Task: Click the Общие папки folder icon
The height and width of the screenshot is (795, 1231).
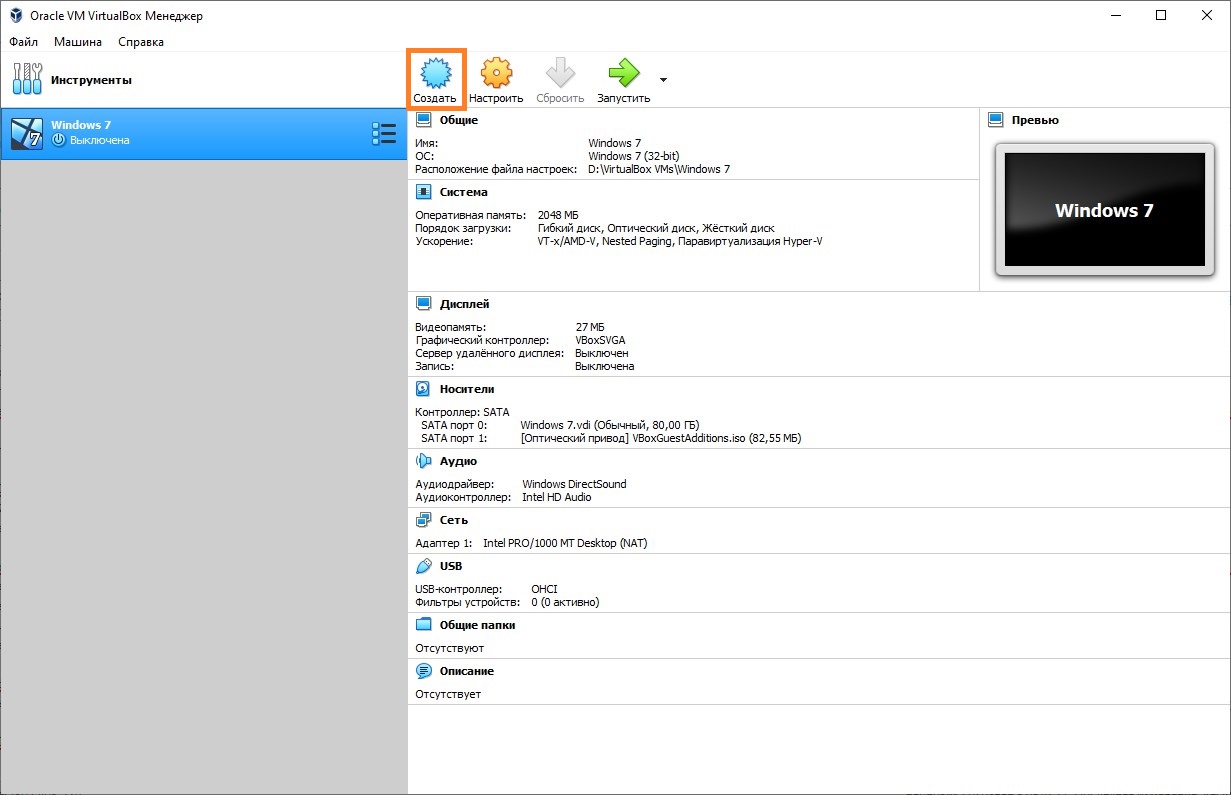Action: [423, 625]
